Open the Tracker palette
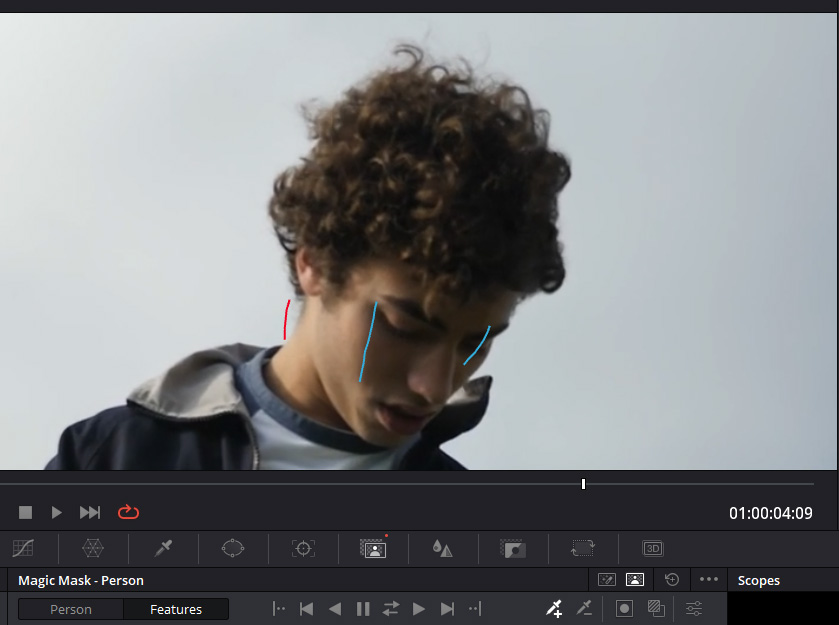 coord(303,548)
